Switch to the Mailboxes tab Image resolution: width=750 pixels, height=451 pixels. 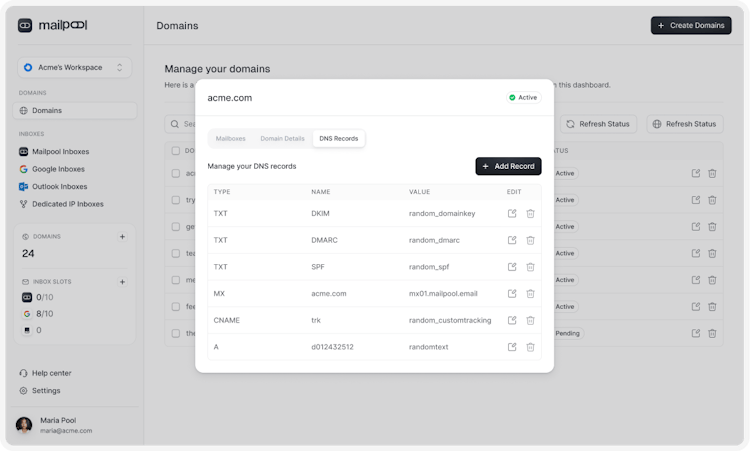[231, 138]
